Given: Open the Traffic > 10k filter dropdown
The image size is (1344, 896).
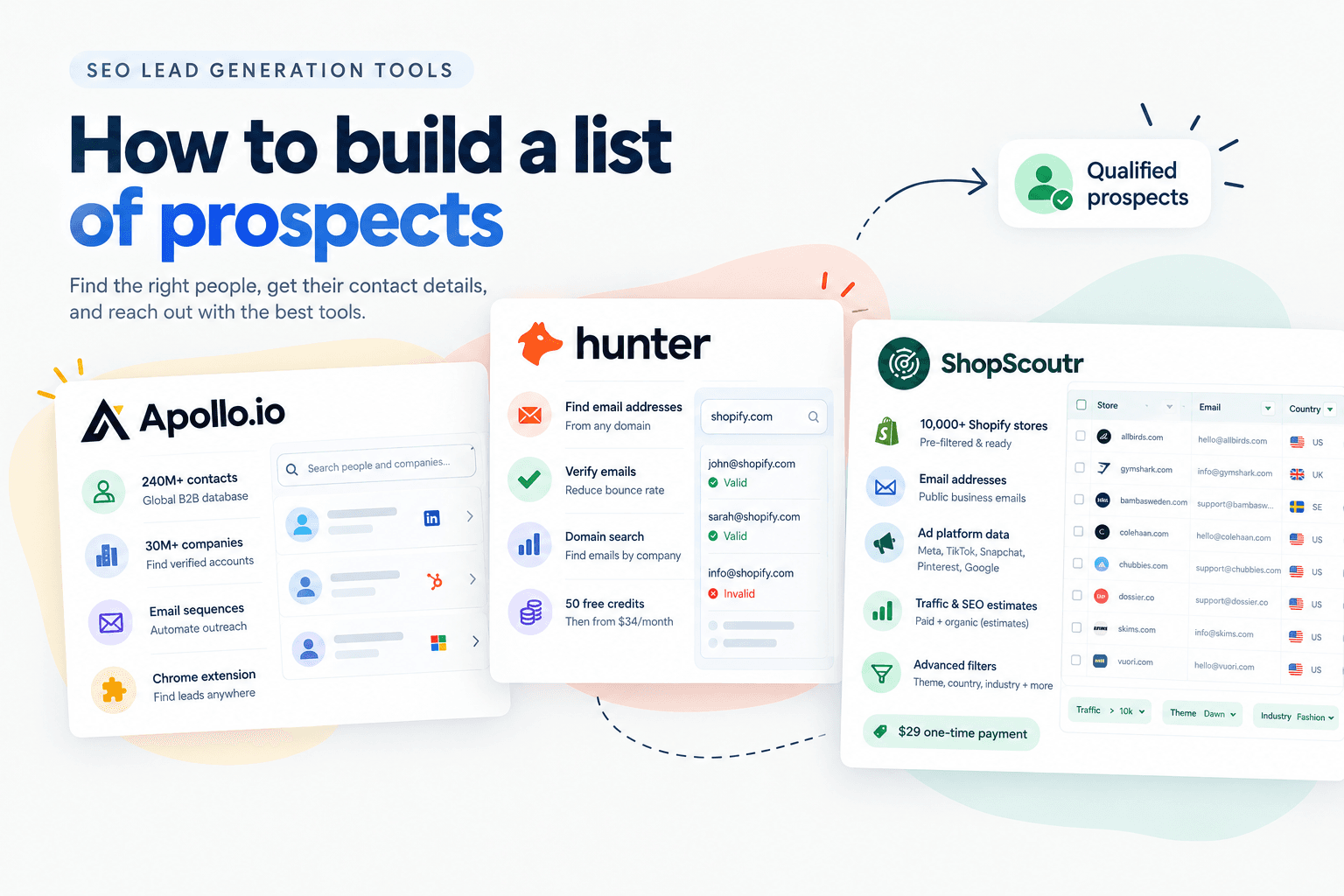Looking at the screenshot, I should tap(1109, 710).
